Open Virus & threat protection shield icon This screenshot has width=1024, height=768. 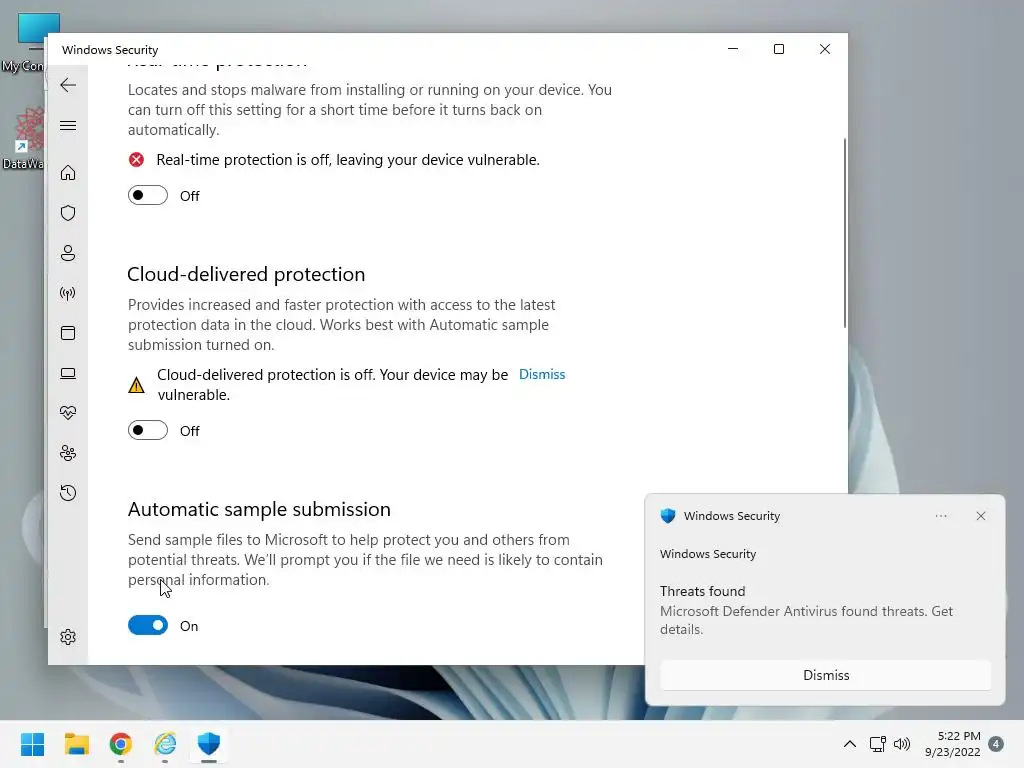(68, 213)
